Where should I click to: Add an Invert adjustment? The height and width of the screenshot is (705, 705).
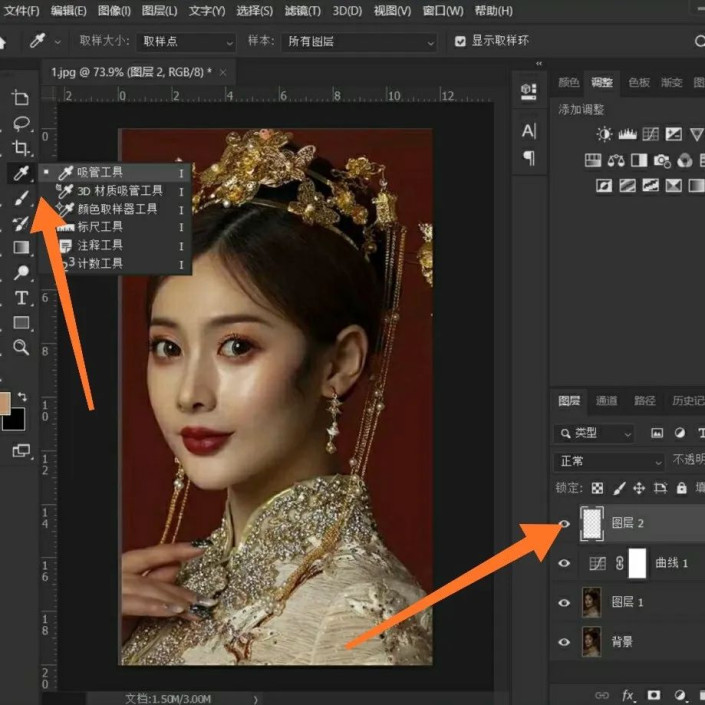point(604,185)
